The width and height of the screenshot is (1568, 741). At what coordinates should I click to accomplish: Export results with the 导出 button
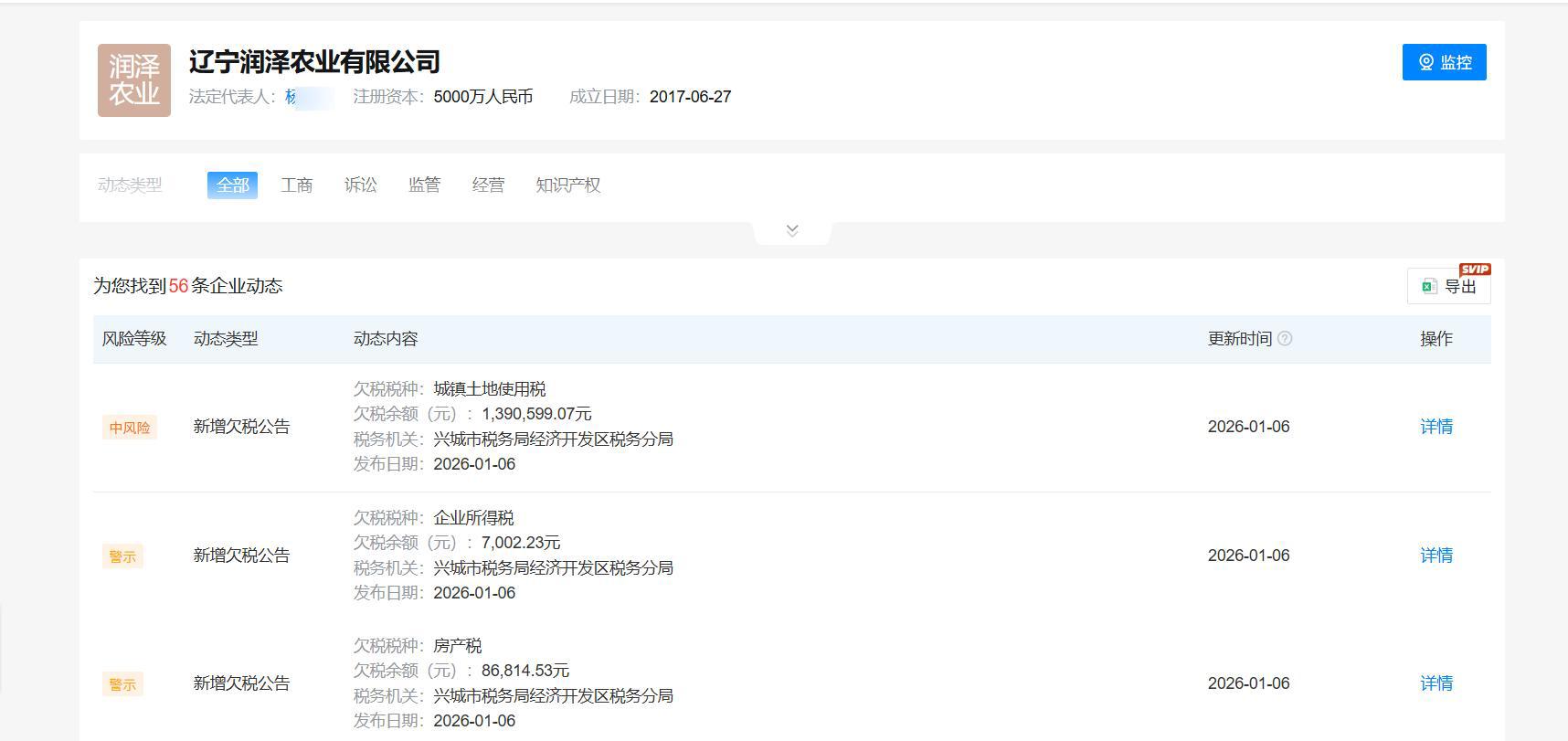(x=1449, y=286)
